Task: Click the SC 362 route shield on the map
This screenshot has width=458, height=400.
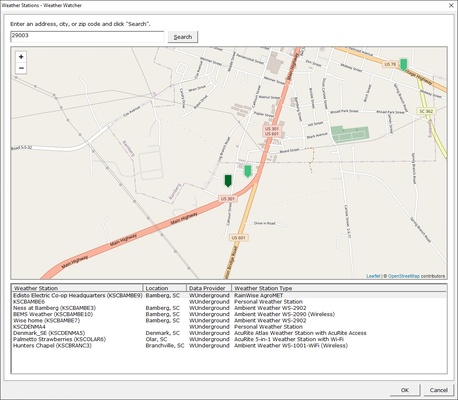Action: coord(426,111)
